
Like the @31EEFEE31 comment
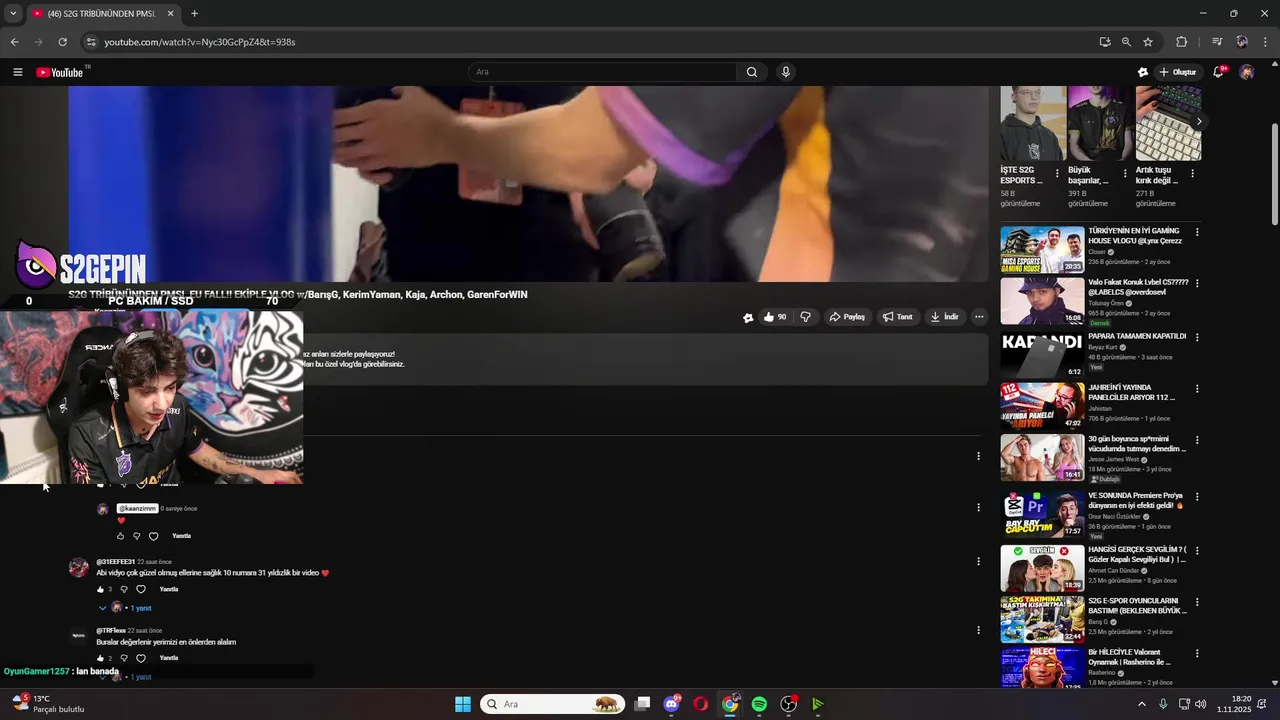tap(100, 589)
